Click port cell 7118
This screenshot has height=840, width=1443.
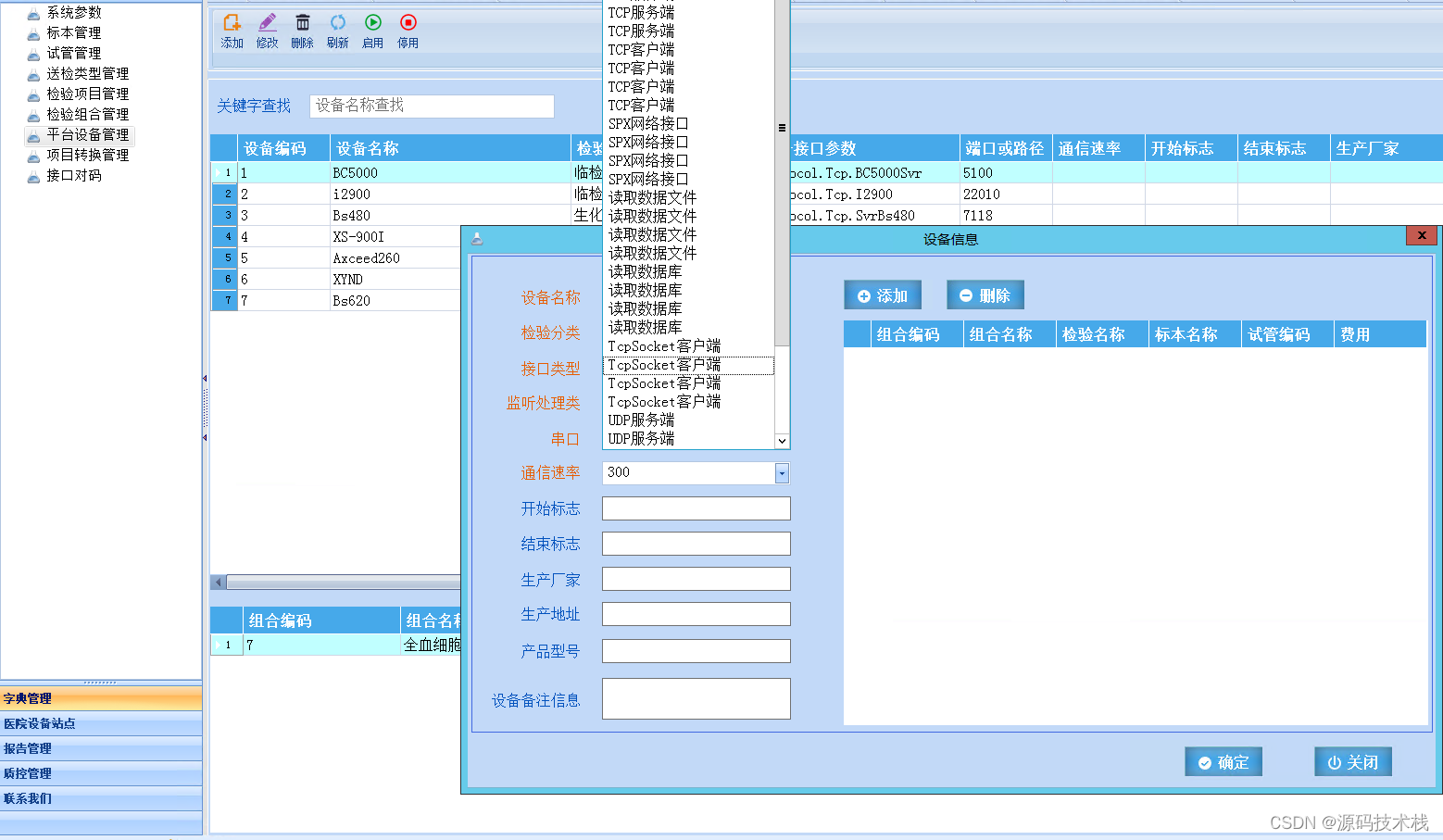(1006, 216)
